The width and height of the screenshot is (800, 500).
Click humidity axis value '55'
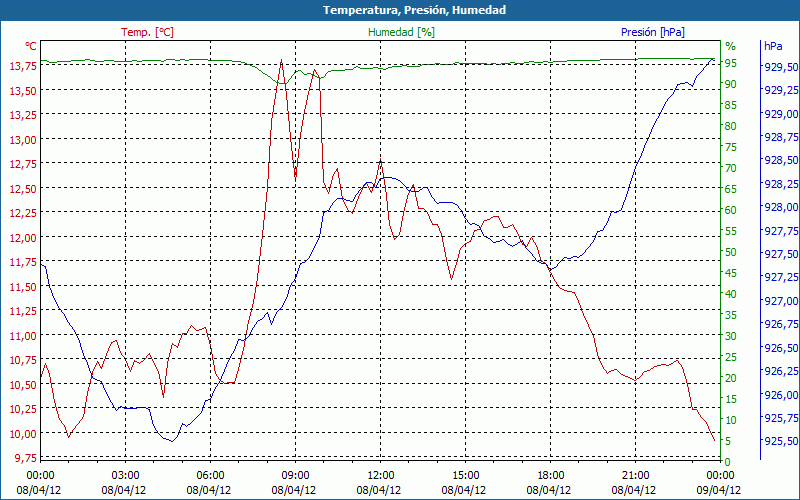pyautogui.click(x=731, y=231)
